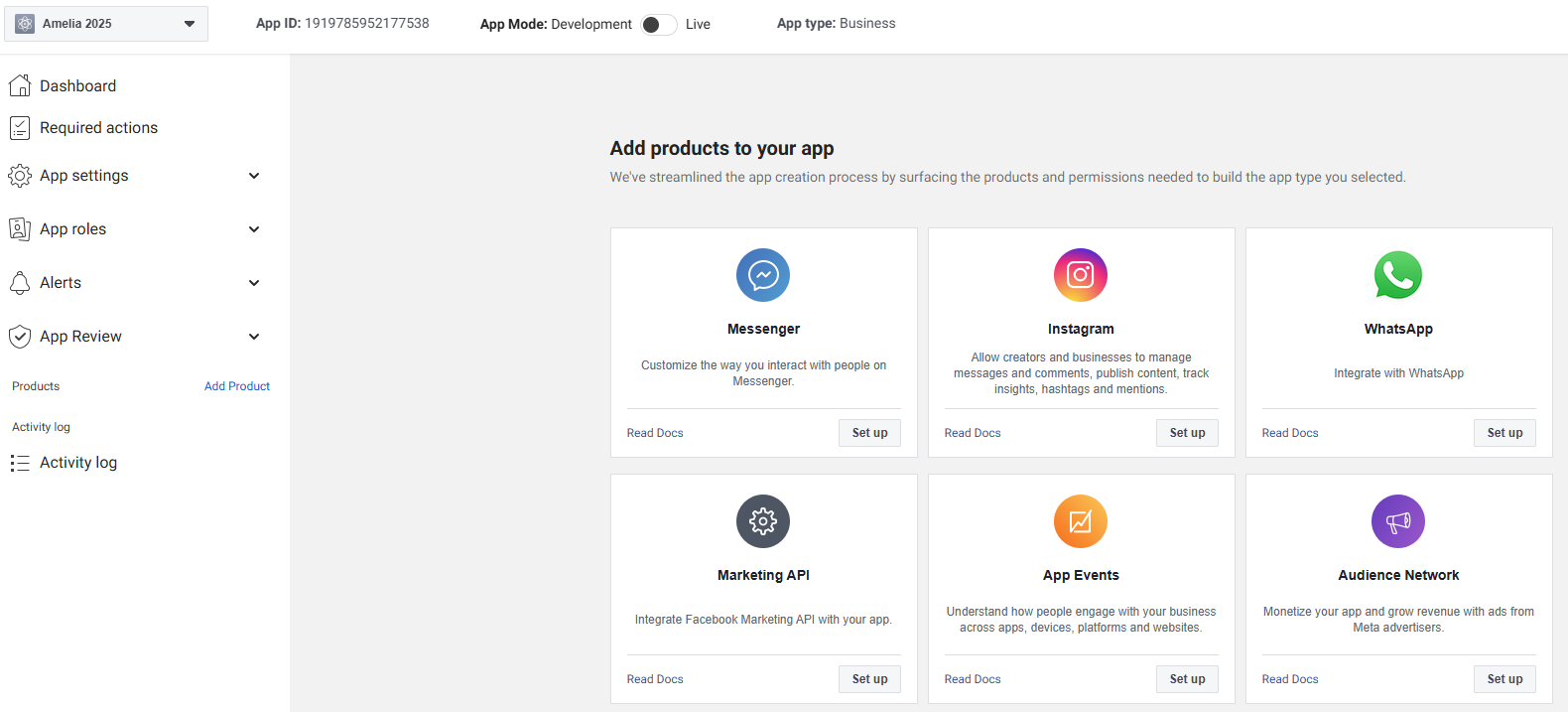1568x712 pixels.
Task: Click the App Events chart icon
Action: point(1081,521)
